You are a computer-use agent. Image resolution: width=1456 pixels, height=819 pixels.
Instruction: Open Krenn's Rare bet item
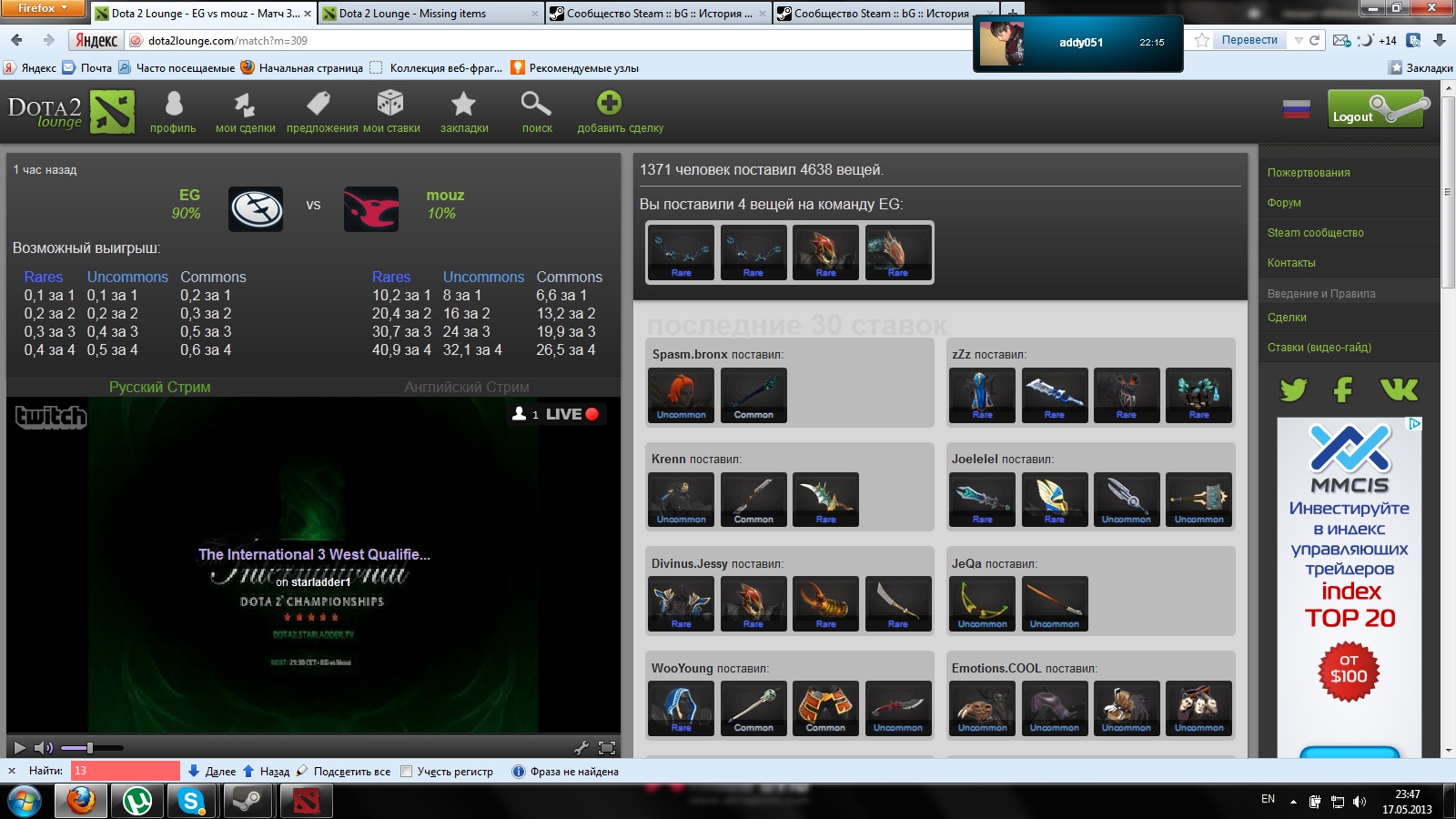pos(825,500)
